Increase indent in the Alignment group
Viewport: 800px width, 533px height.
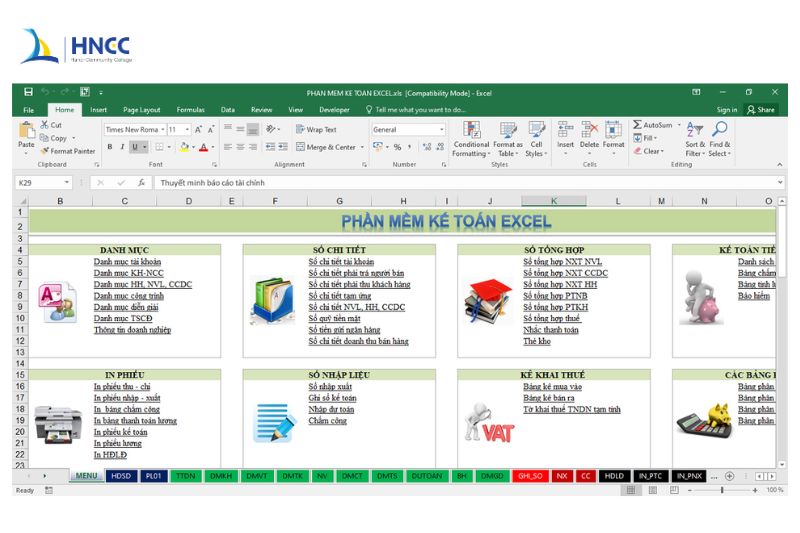(x=283, y=147)
